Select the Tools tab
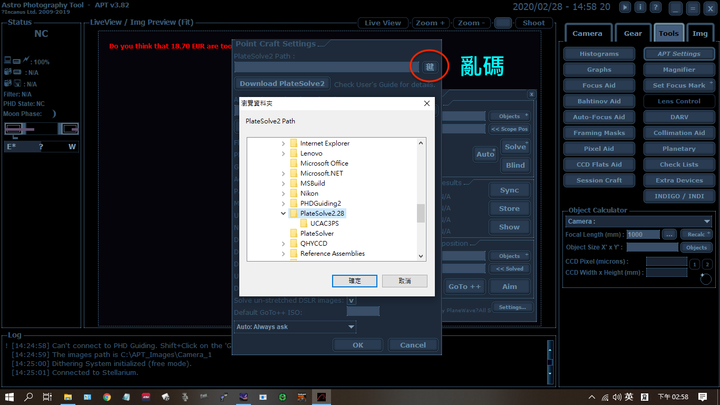The height and width of the screenshot is (405, 720). [668, 33]
